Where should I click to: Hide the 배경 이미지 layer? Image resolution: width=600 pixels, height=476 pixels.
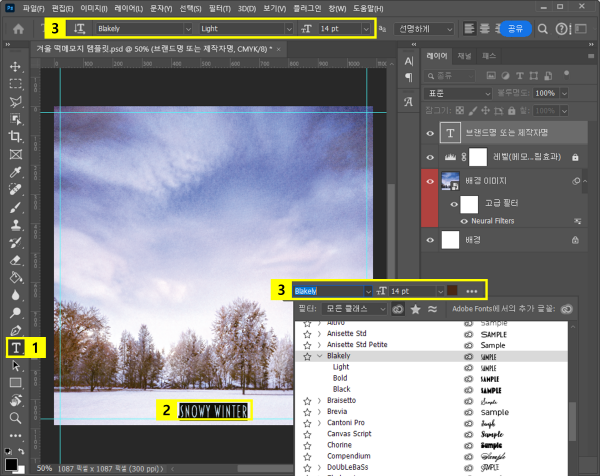430,181
